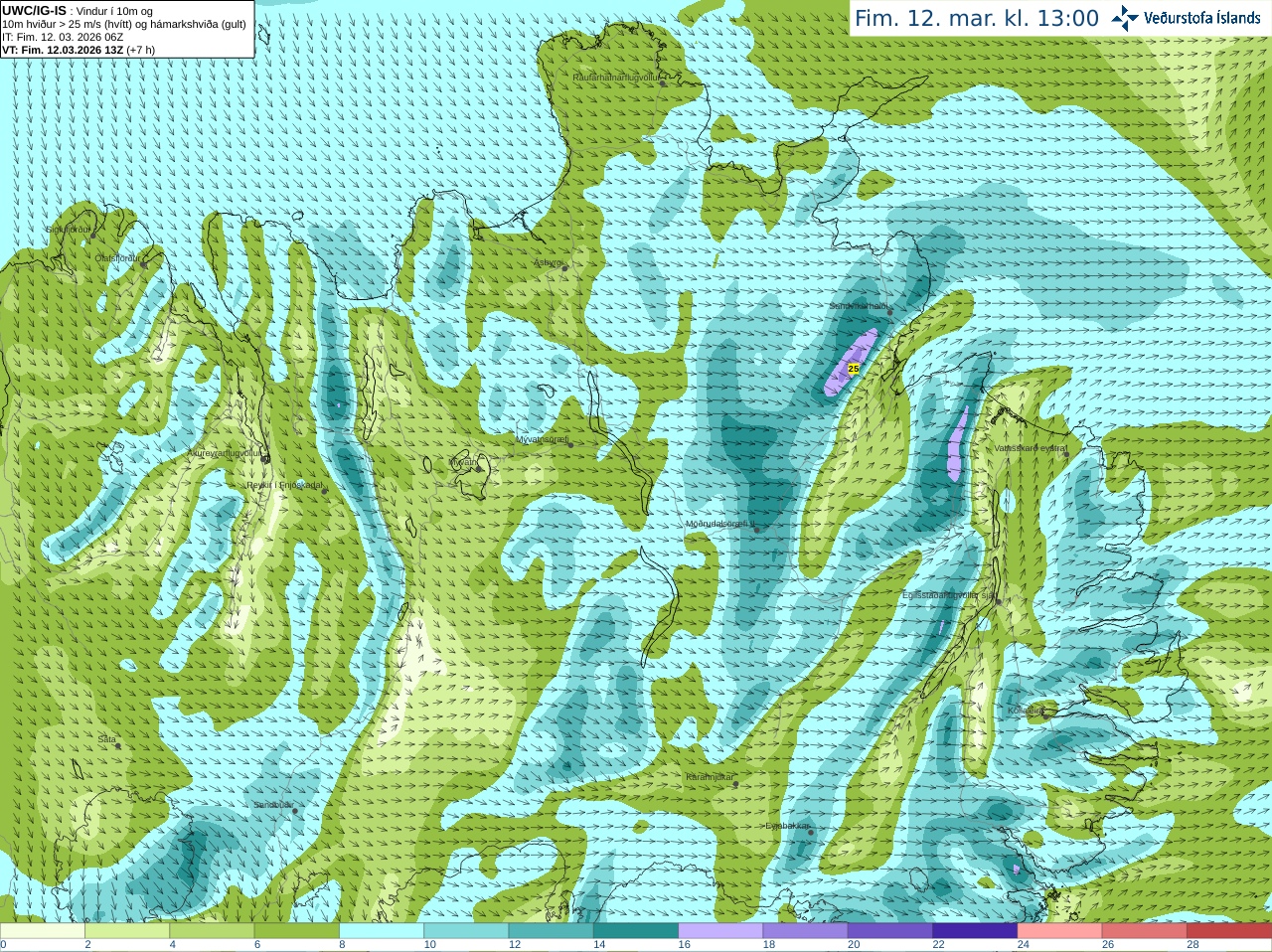The image size is (1272, 952).
Task: Click the Raufarhafnarflugvöllur label text
Action: point(616,77)
